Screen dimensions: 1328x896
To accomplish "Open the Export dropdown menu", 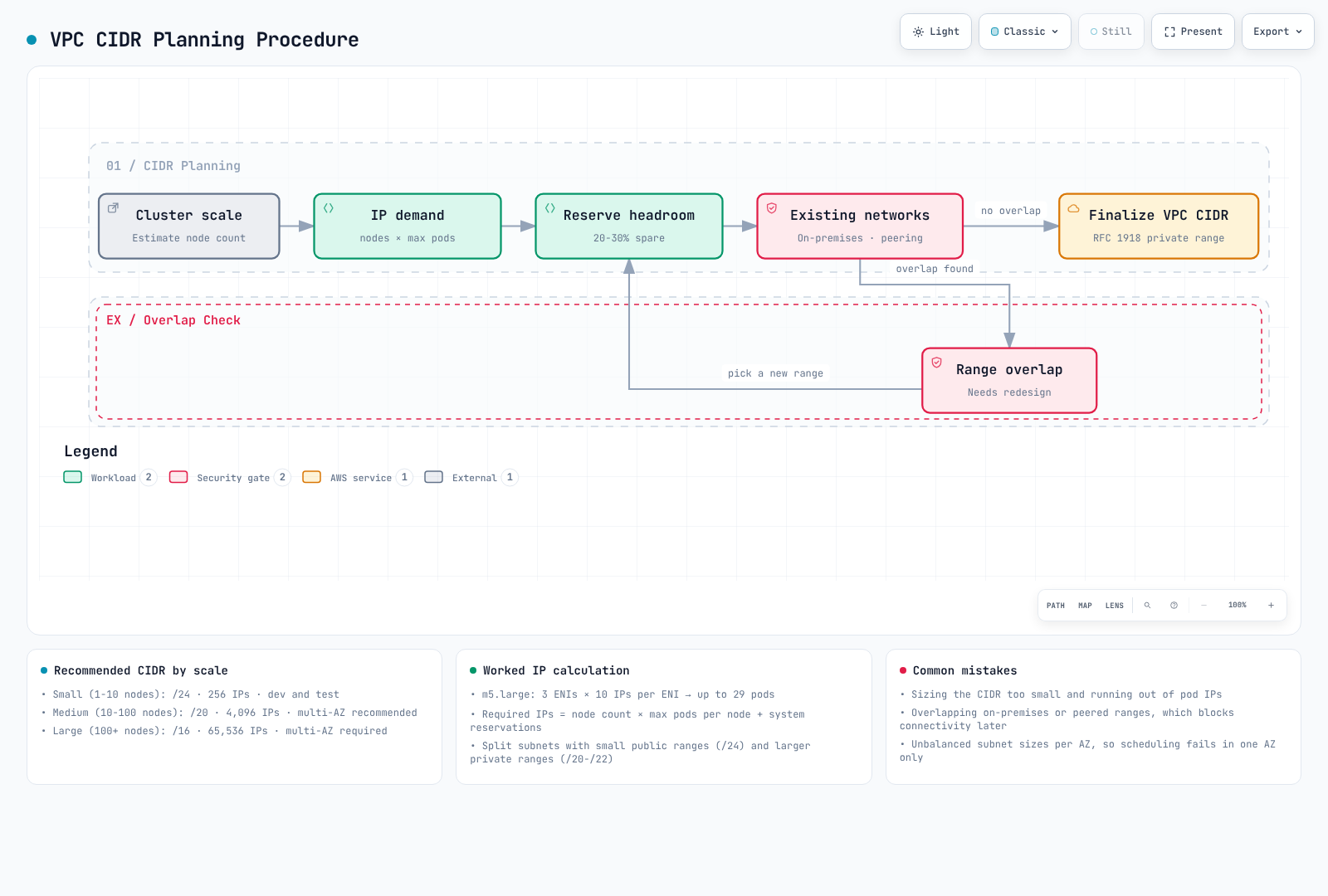I will (1278, 32).
